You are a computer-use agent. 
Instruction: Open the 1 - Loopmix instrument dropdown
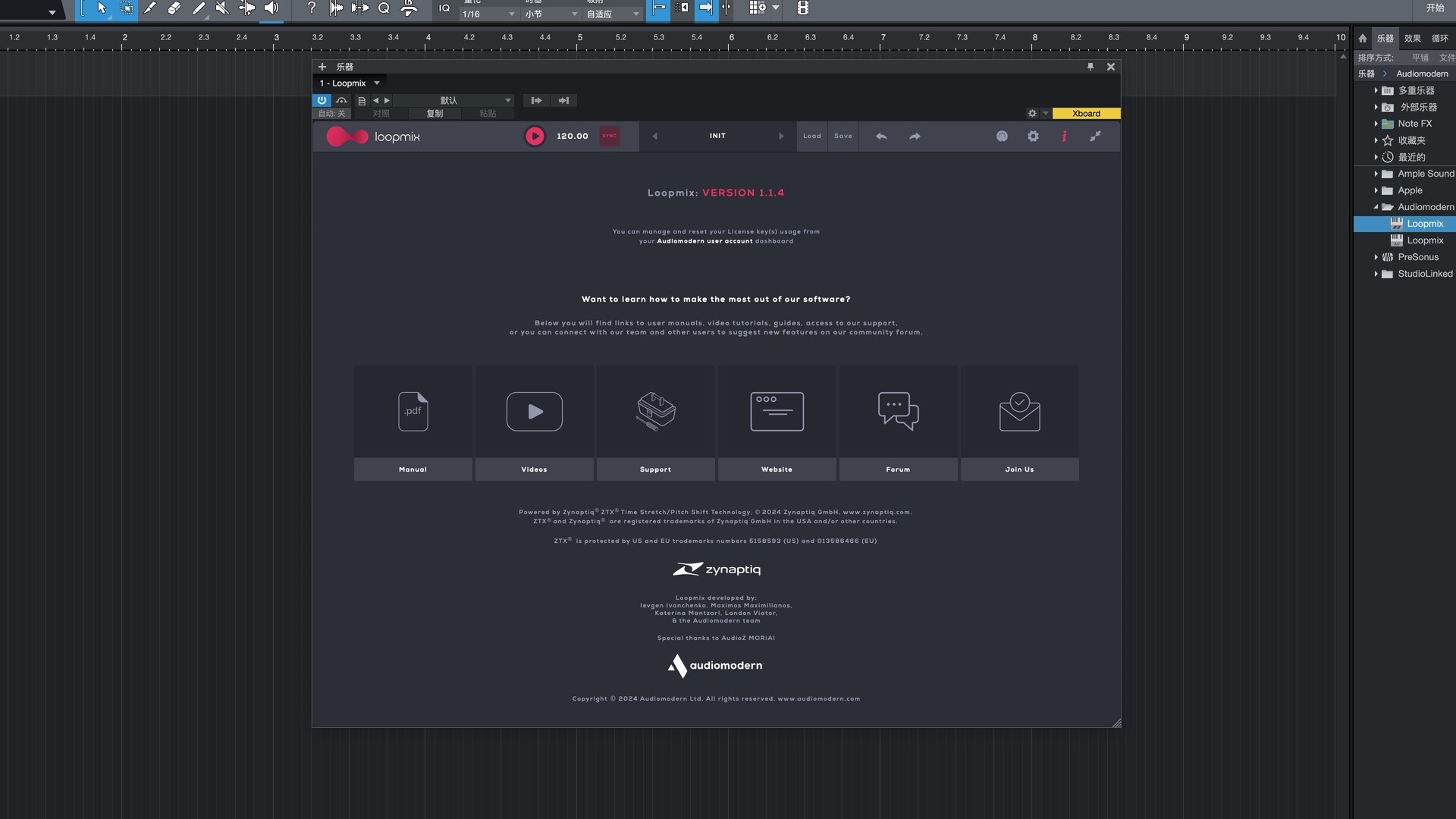coord(350,83)
